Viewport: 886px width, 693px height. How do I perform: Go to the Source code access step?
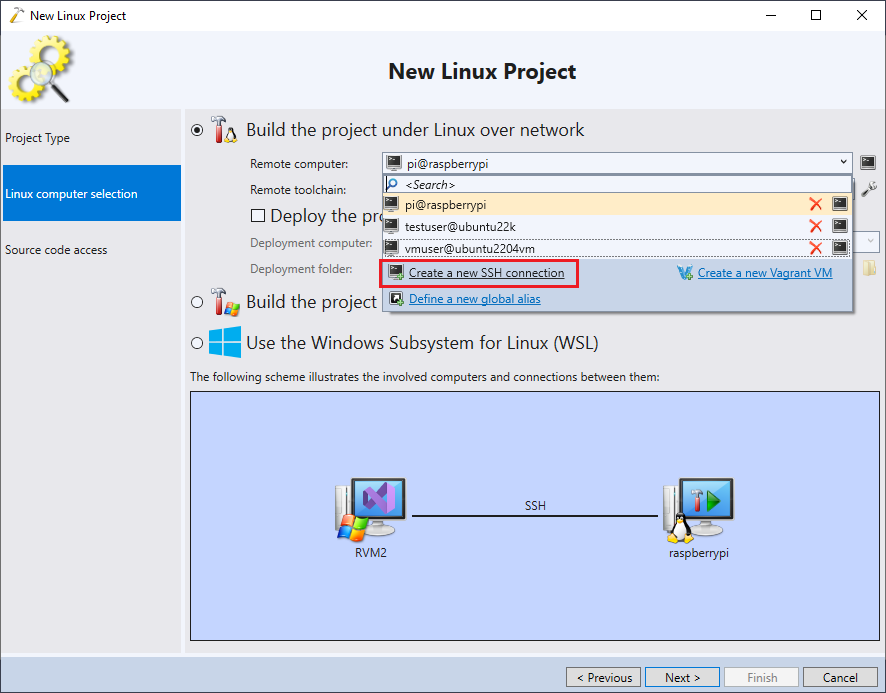pos(92,249)
